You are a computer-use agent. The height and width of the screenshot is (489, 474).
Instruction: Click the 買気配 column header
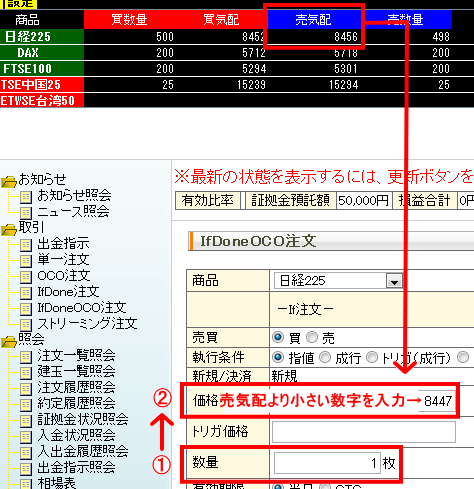(x=222, y=19)
